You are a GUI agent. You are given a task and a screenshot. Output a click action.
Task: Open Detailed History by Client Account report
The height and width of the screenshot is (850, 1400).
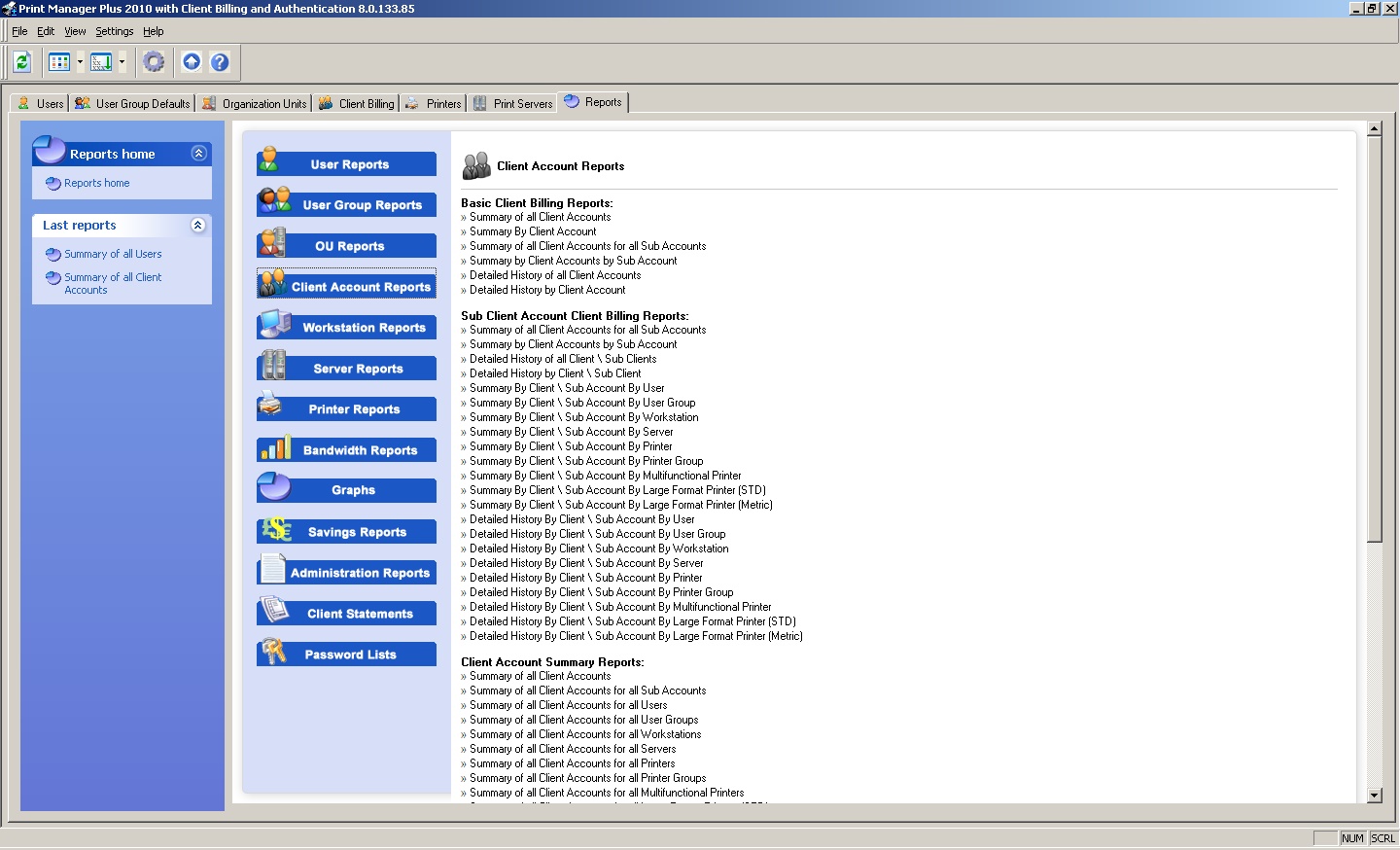coord(547,290)
